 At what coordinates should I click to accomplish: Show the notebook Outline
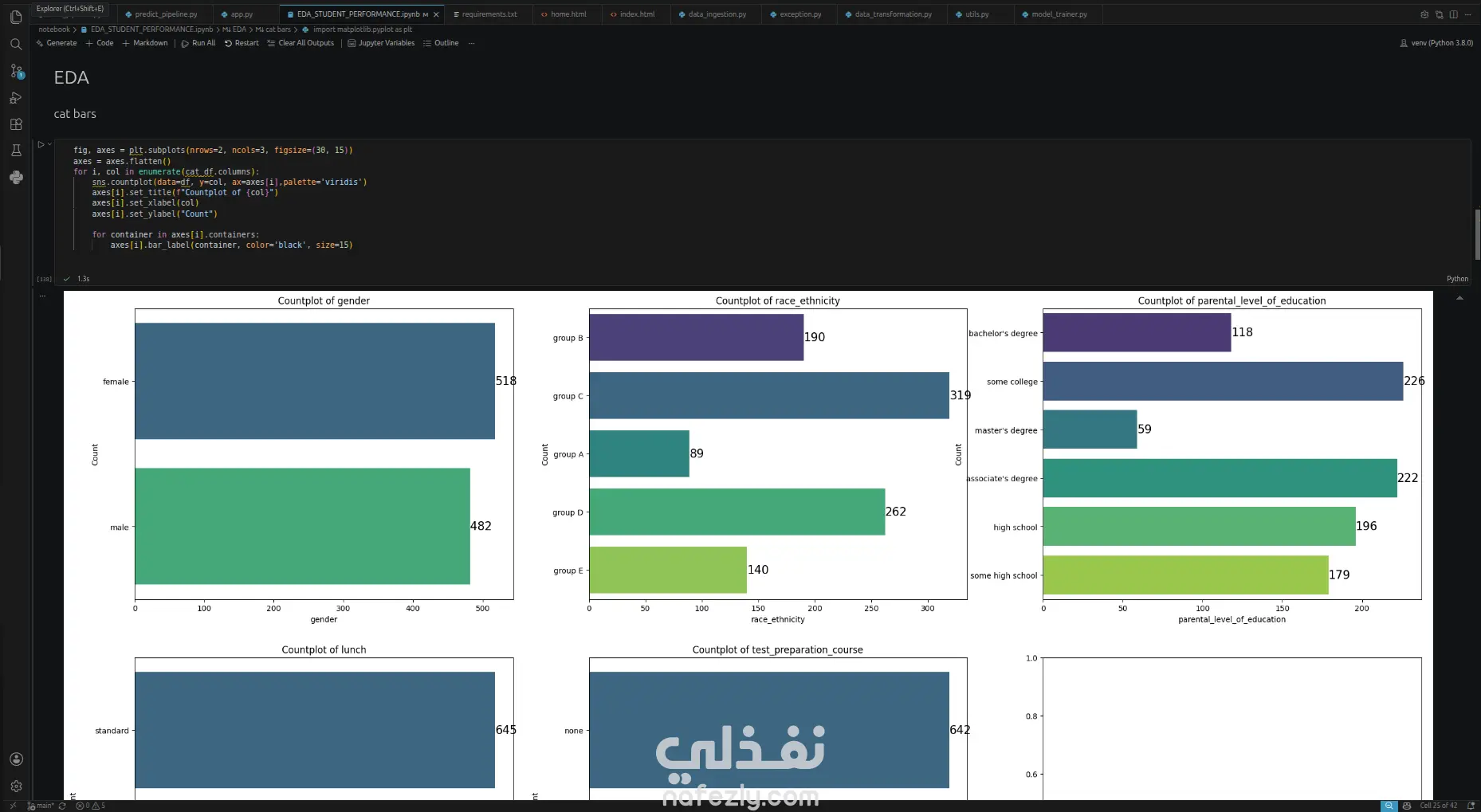pyautogui.click(x=441, y=43)
